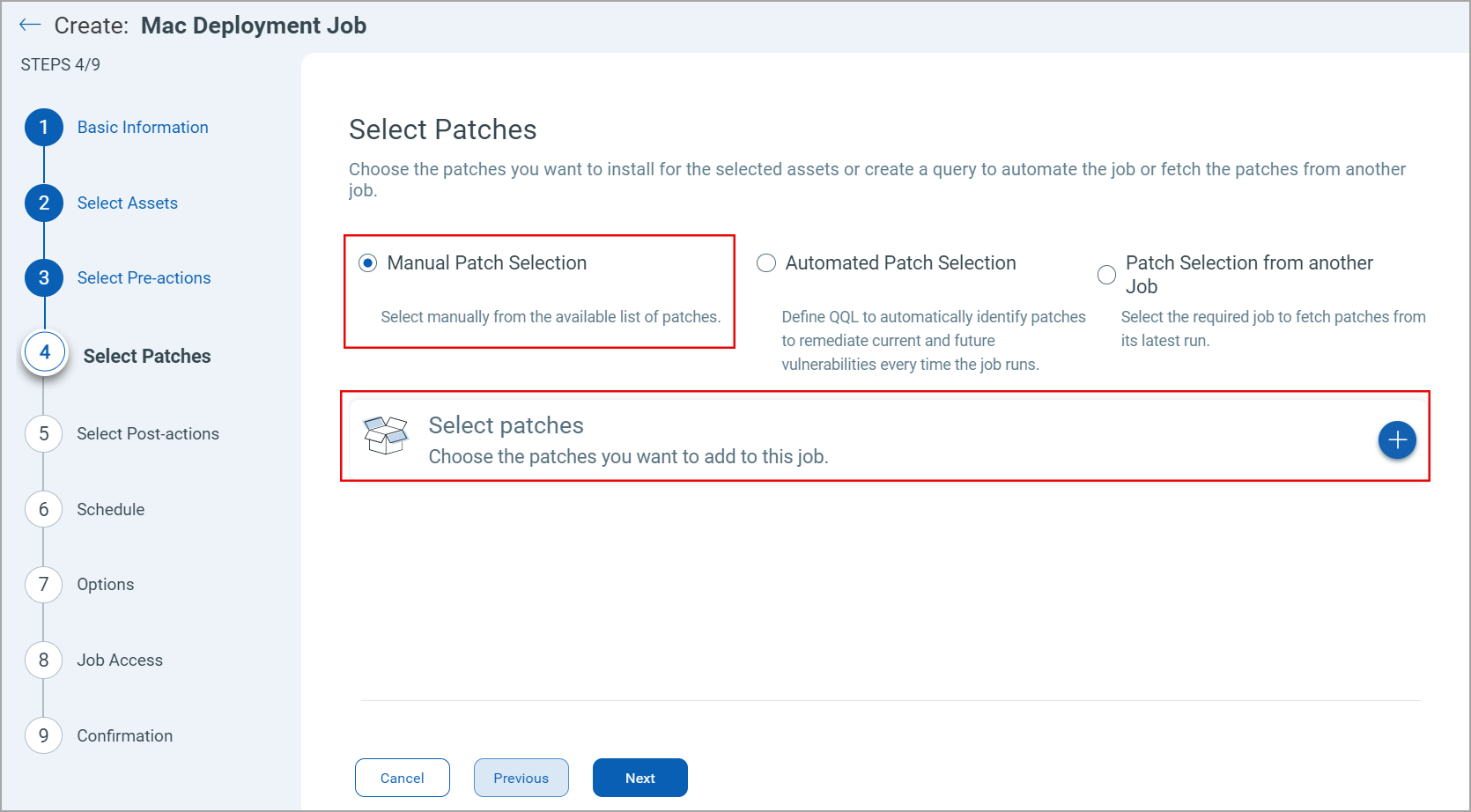The width and height of the screenshot is (1471, 812).
Task: Click the step 9 Confirmation circle
Action: [x=43, y=735]
